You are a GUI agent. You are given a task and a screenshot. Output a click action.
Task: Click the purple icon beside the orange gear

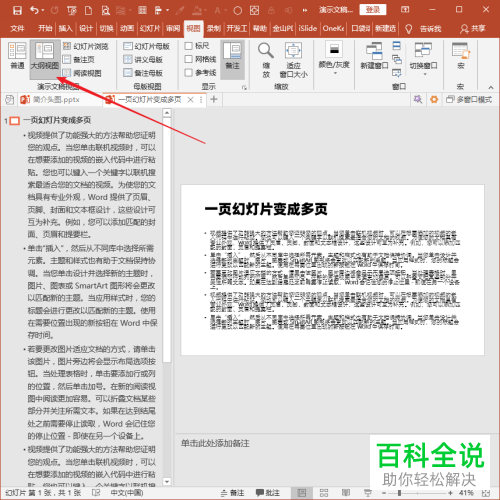[x=418, y=99]
